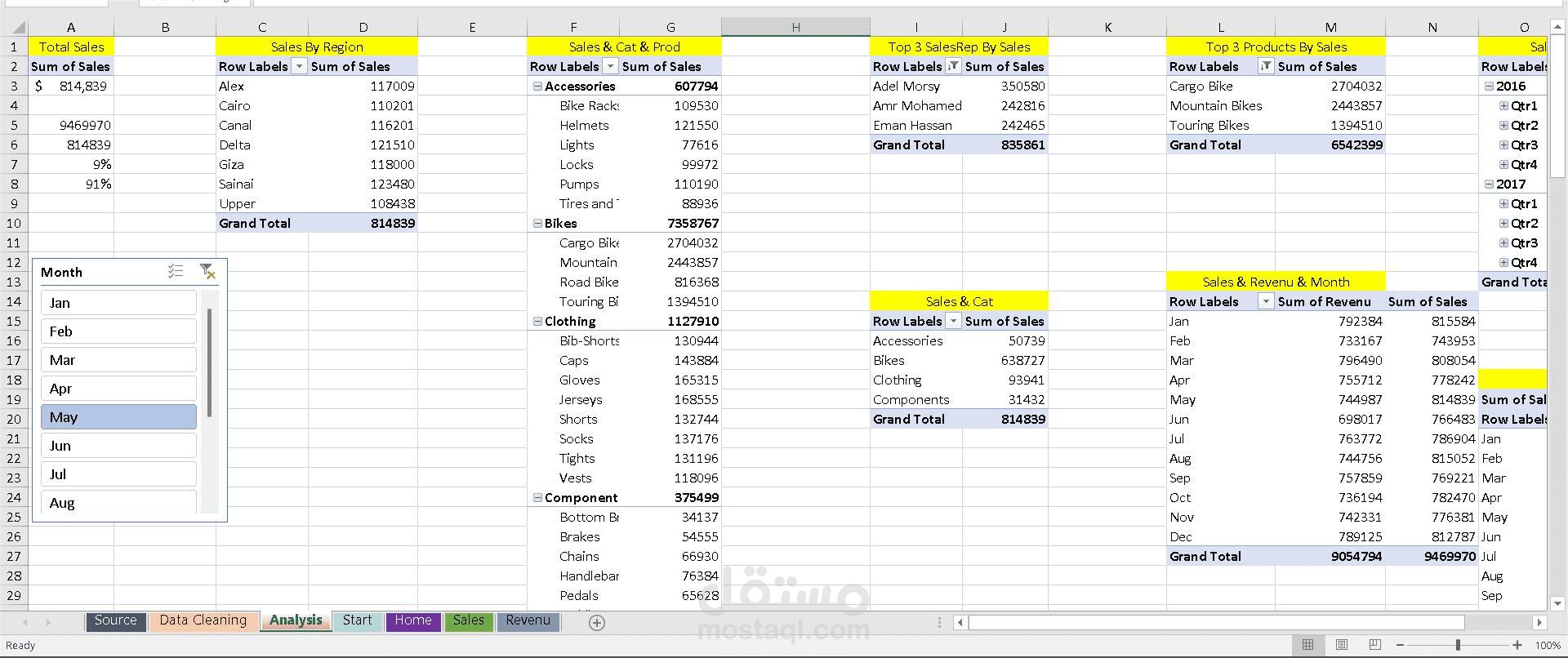This screenshot has height=658, width=1568.
Task: Select column A header
Action: (71, 27)
